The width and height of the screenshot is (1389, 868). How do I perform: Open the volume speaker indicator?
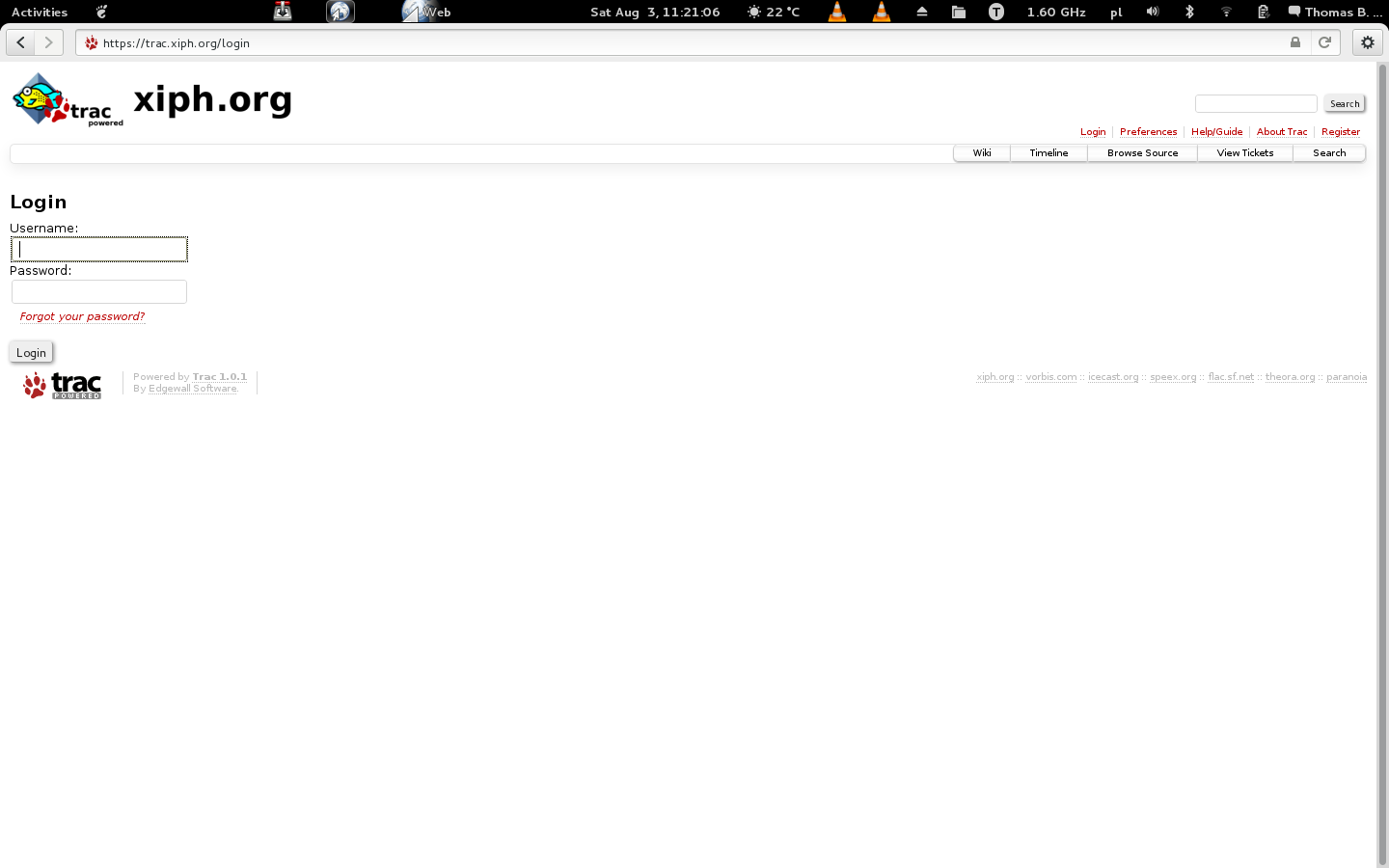click(1153, 12)
